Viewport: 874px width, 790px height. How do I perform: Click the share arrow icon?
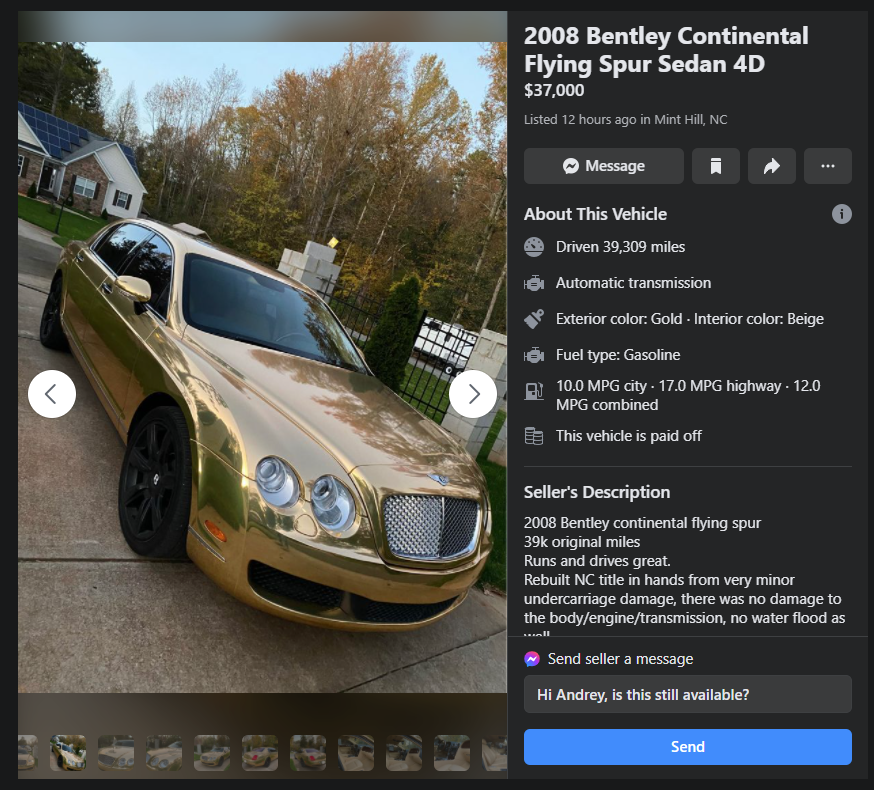[772, 166]
